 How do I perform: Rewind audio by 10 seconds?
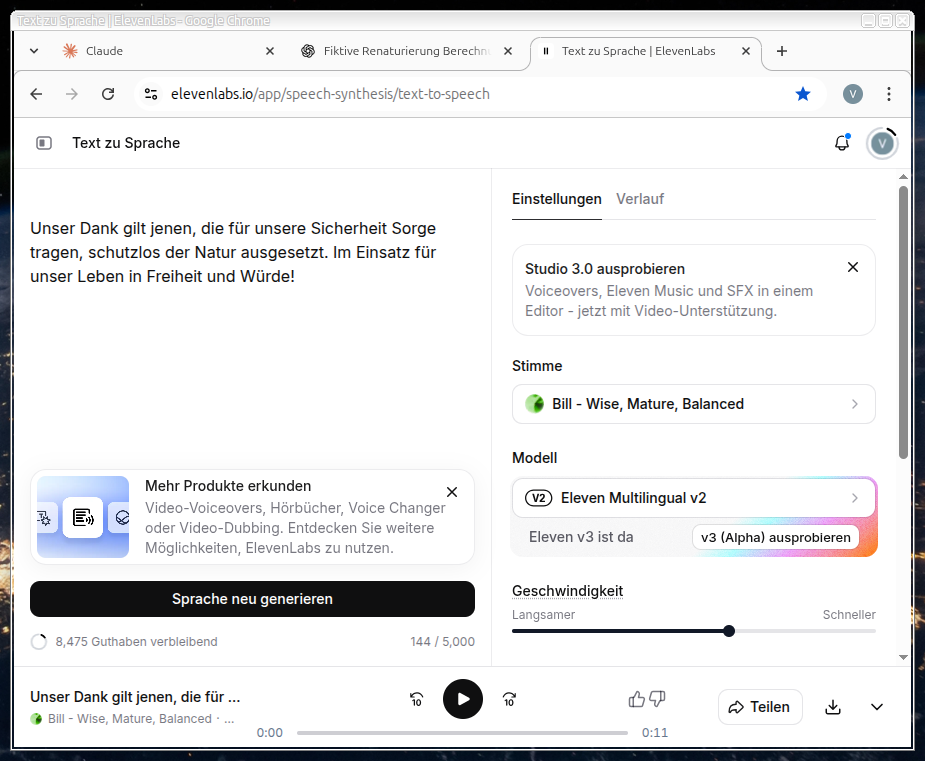click(x=416, y=700)
